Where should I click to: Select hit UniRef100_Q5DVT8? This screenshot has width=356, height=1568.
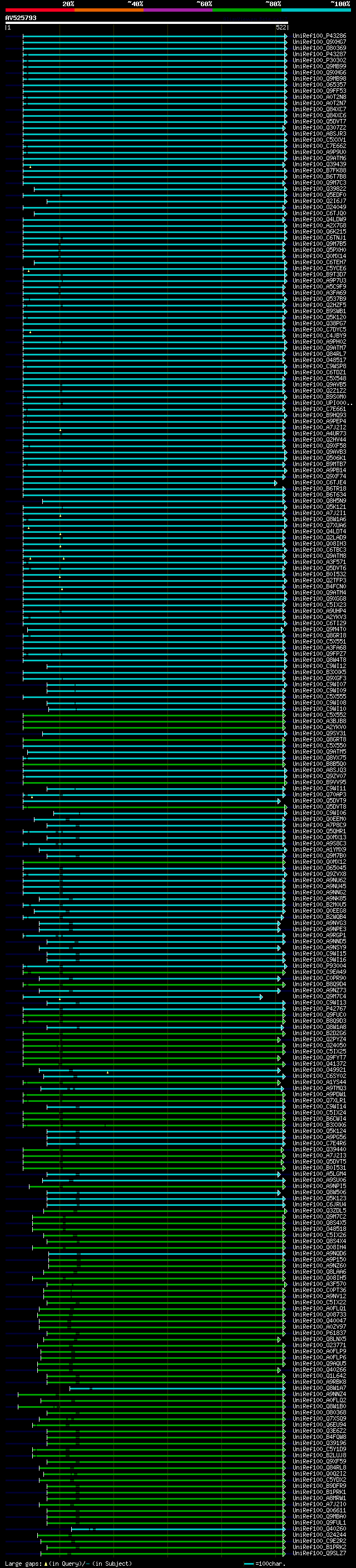click(319, 807)
